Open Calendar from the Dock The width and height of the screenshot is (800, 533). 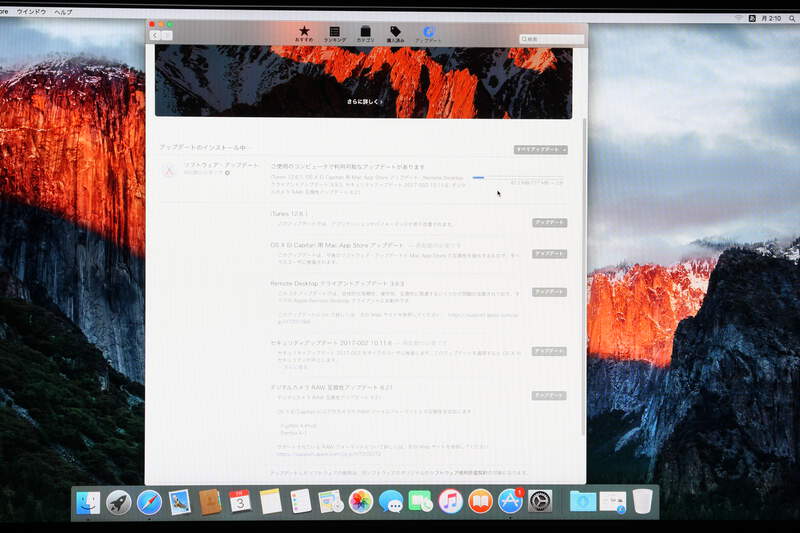(x=240, y=502)
